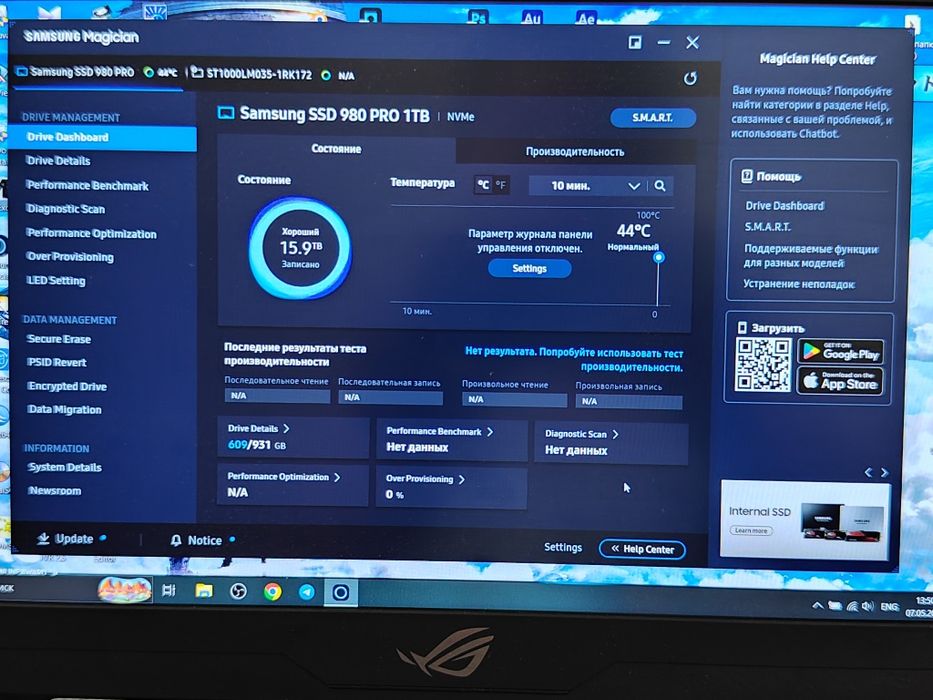The height and width of the screenshot is (700, 933).
Task: Open Encrypted Drive in sidebar
Action: coord(67,386)
